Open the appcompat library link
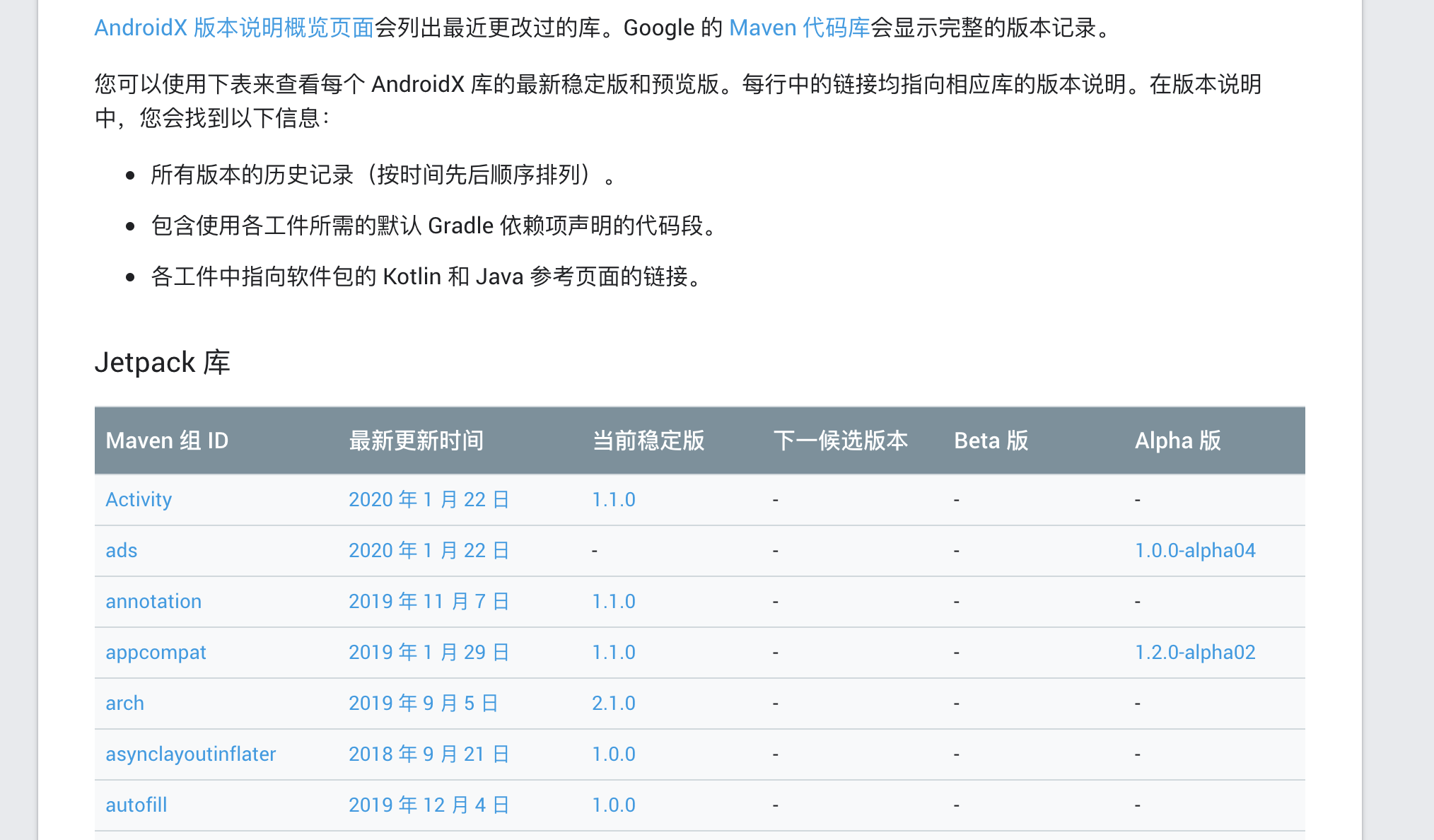The height and width of the screenshot is (840, 1434). 156,652
